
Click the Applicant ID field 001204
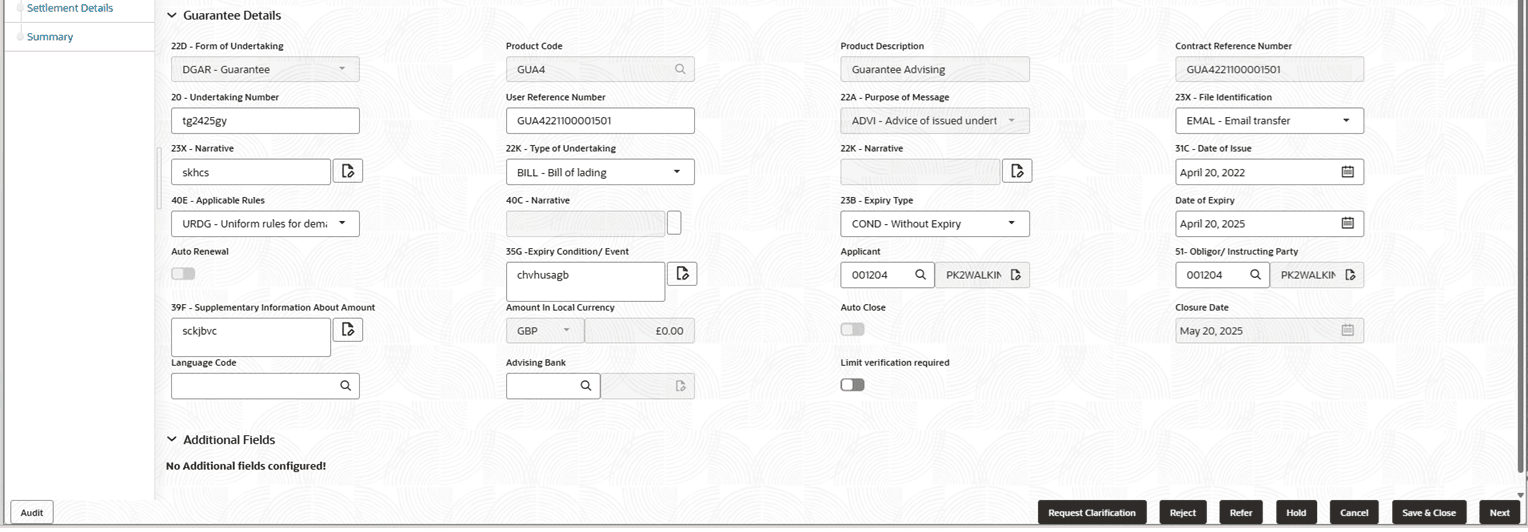887,274
